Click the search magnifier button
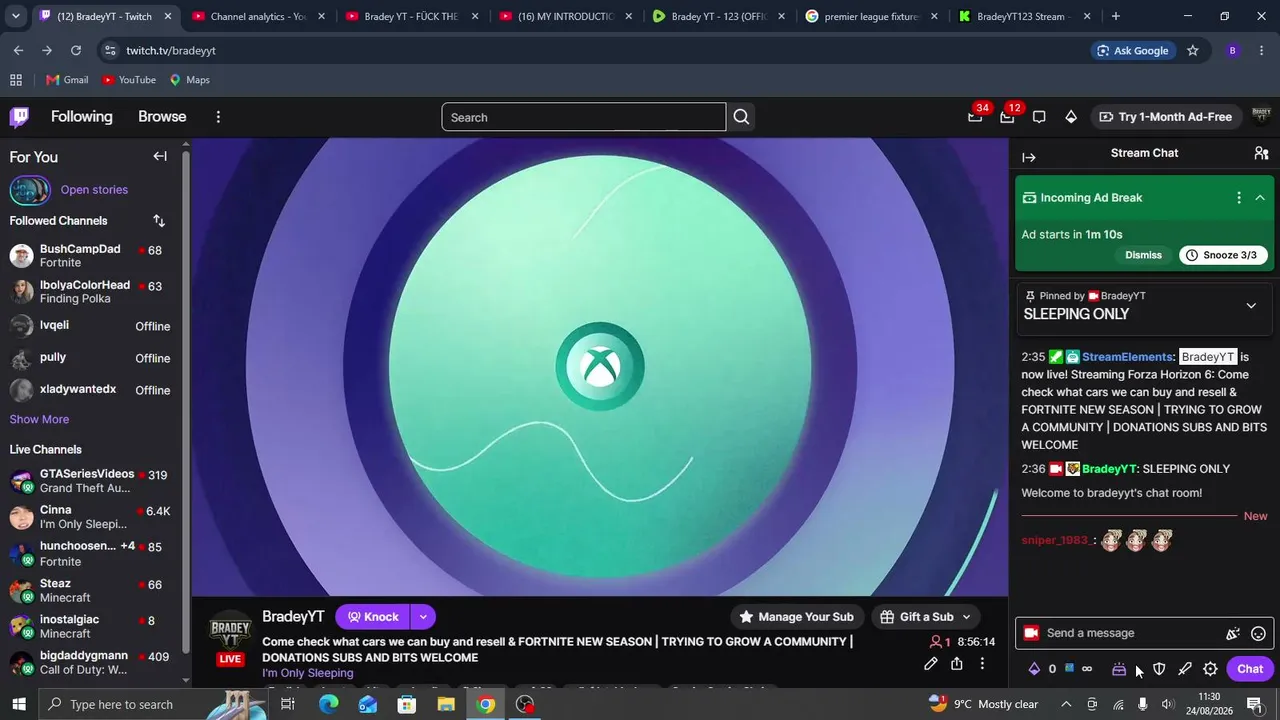 [x=741, y=117]
